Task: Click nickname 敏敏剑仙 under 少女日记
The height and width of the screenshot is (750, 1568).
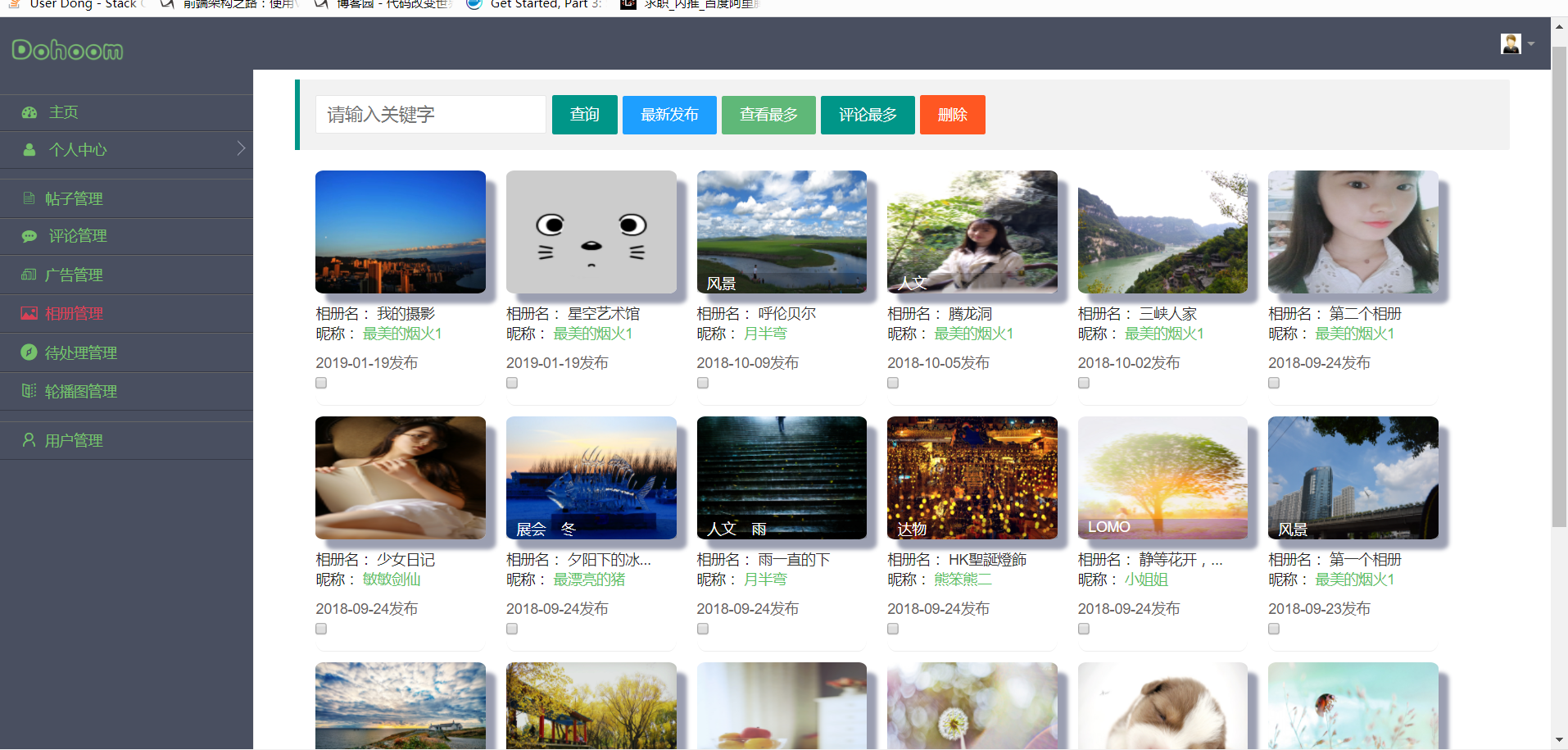Action: (392, 580)
